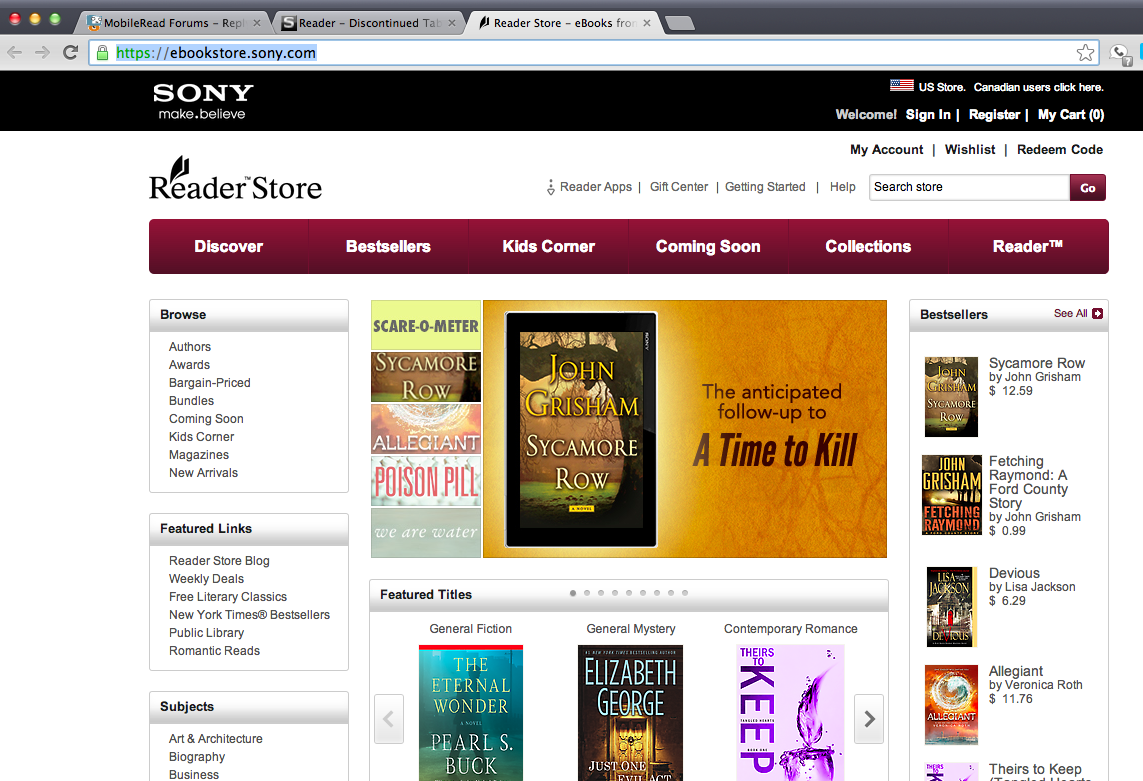
Task: Reload the page with the refresh icon
Action: pyautogui.click(x=71, y=53)
